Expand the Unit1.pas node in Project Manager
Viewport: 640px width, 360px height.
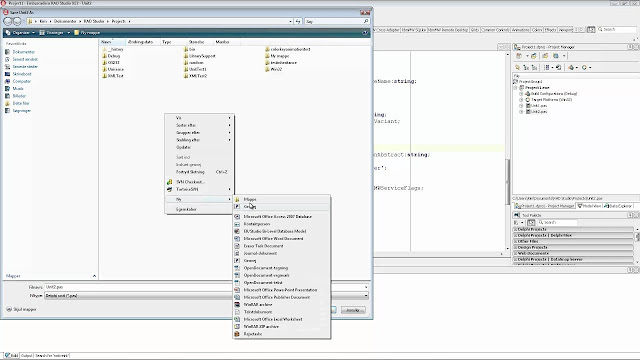521,106
